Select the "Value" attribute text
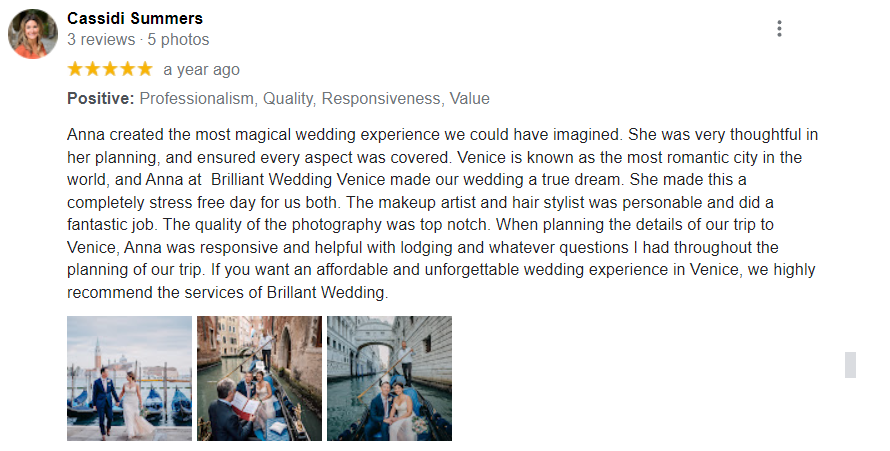 469,99
